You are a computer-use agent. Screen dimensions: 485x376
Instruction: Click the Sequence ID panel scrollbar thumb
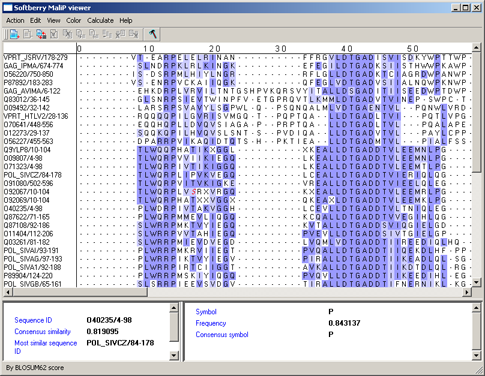pyautogui.click(x=174, y=327)
